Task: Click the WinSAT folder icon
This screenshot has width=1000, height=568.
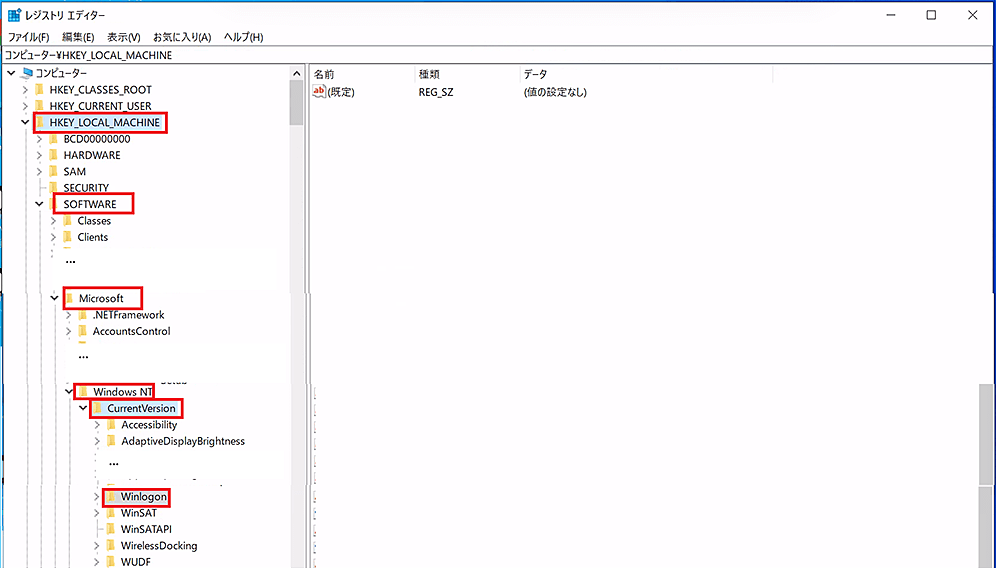Action: pyautogui.click(x=111, y=513)
